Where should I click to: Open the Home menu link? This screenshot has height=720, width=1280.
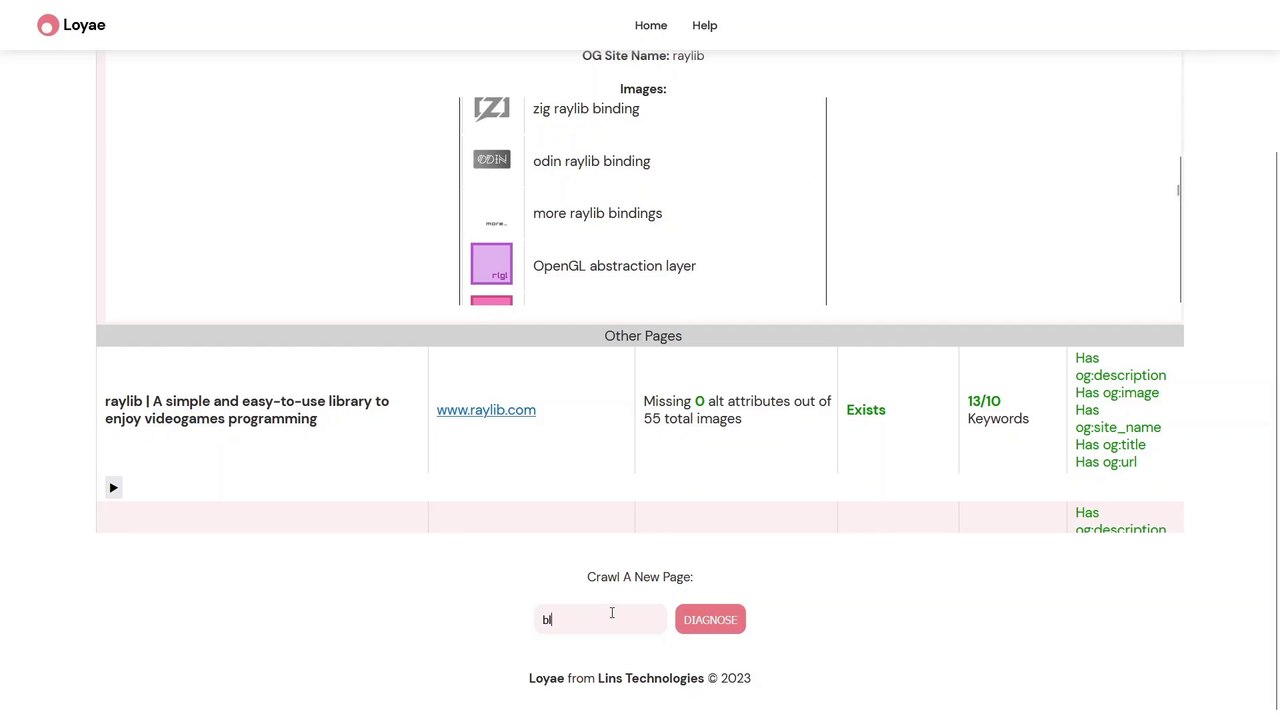651,25
